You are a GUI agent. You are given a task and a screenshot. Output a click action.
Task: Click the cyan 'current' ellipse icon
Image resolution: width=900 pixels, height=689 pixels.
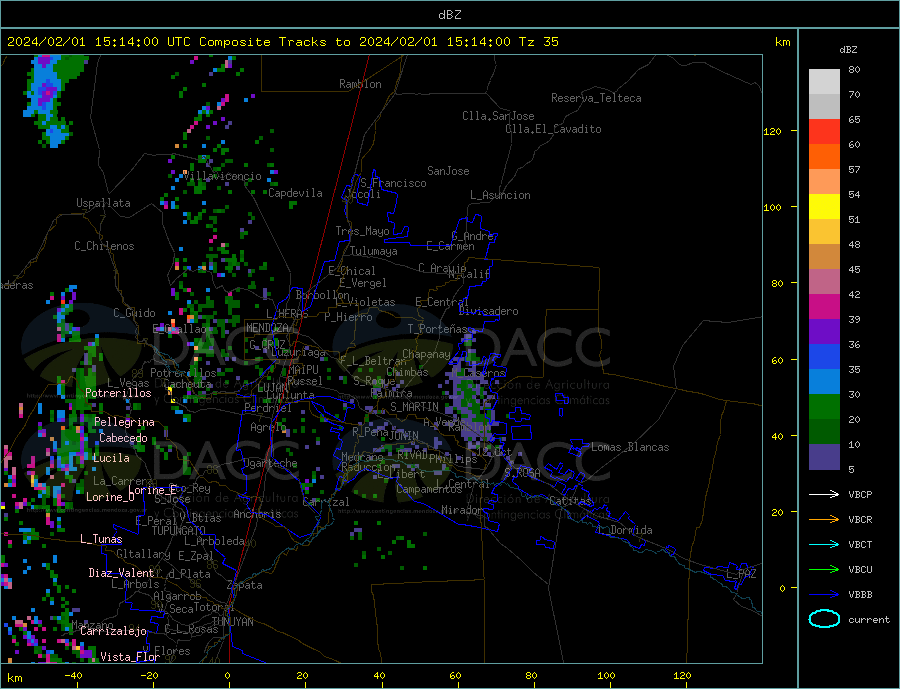824,618
